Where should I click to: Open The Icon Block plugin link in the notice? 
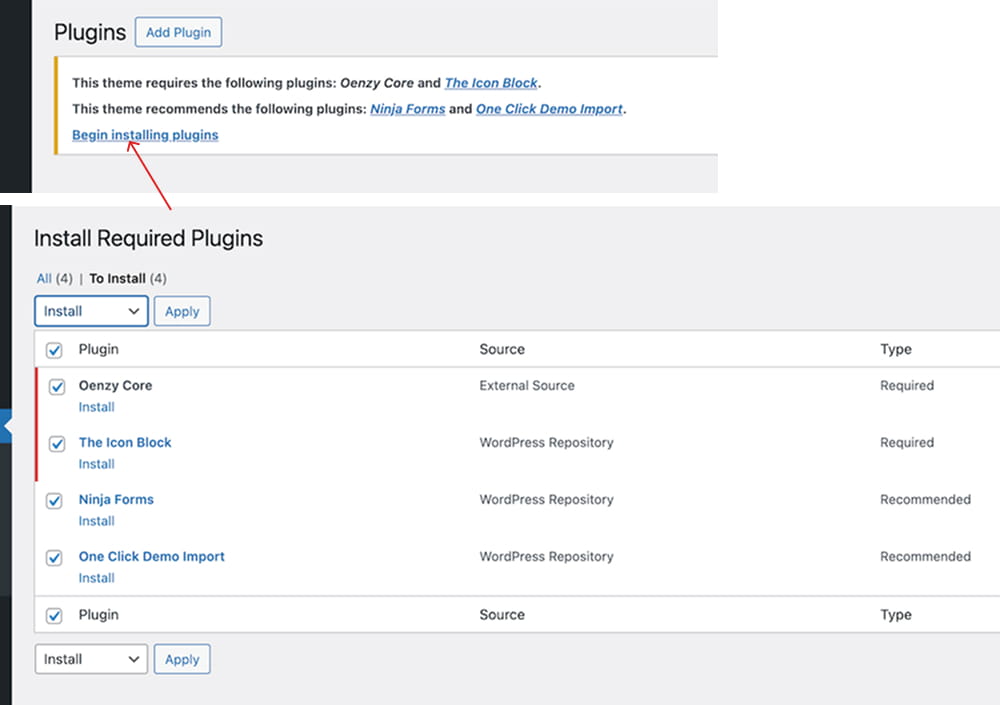[491, 83]
